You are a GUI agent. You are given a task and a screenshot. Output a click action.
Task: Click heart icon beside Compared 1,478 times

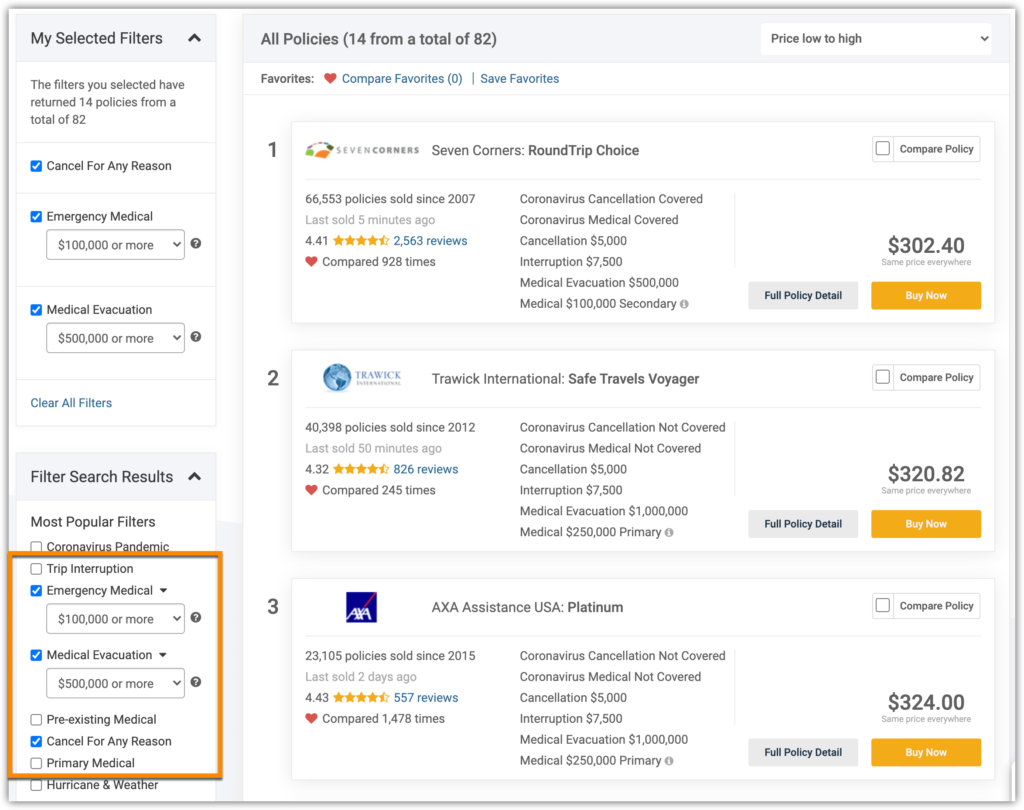pos(312,719)
